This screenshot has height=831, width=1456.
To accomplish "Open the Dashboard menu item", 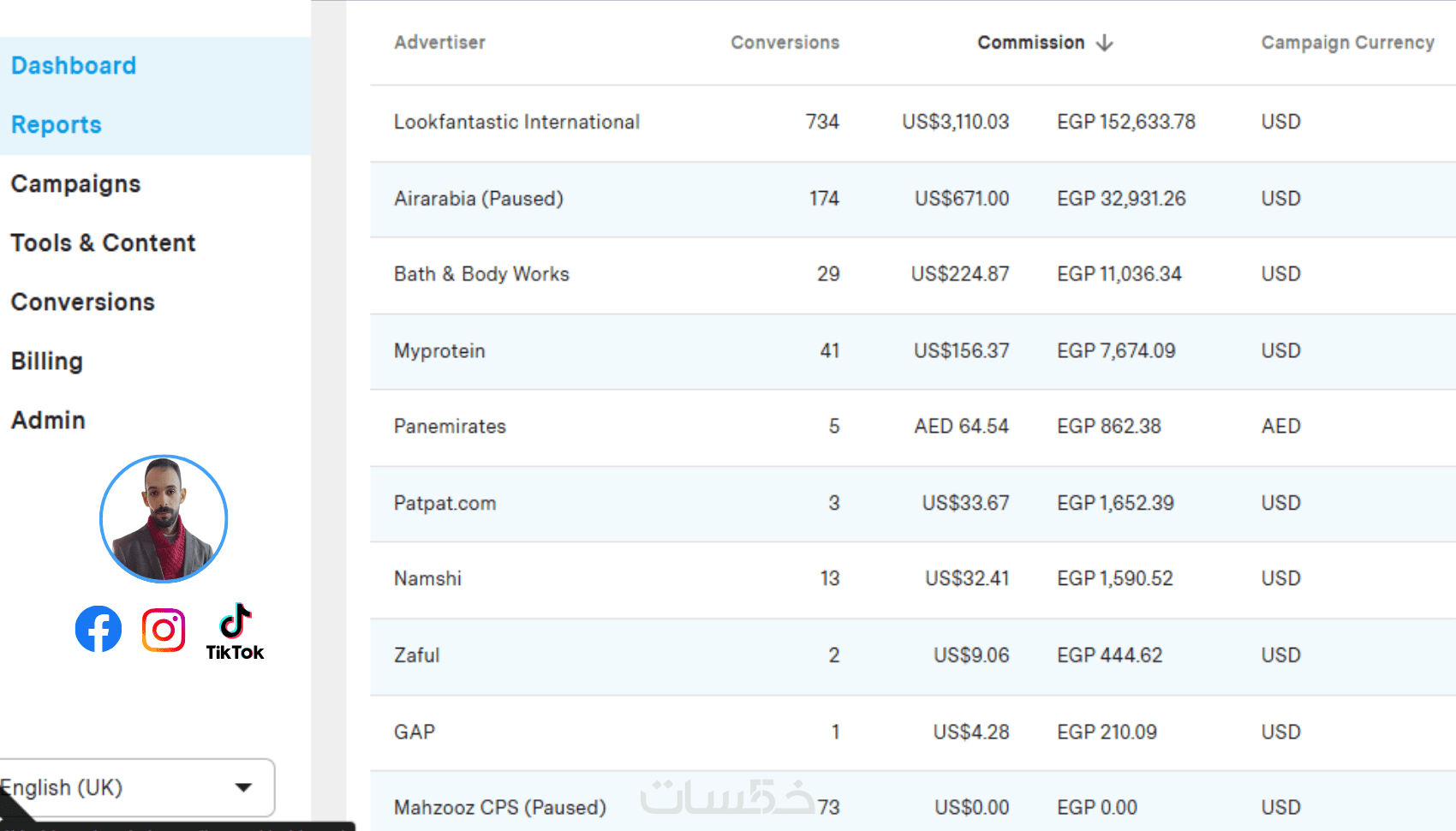I will tap(74, 66).
